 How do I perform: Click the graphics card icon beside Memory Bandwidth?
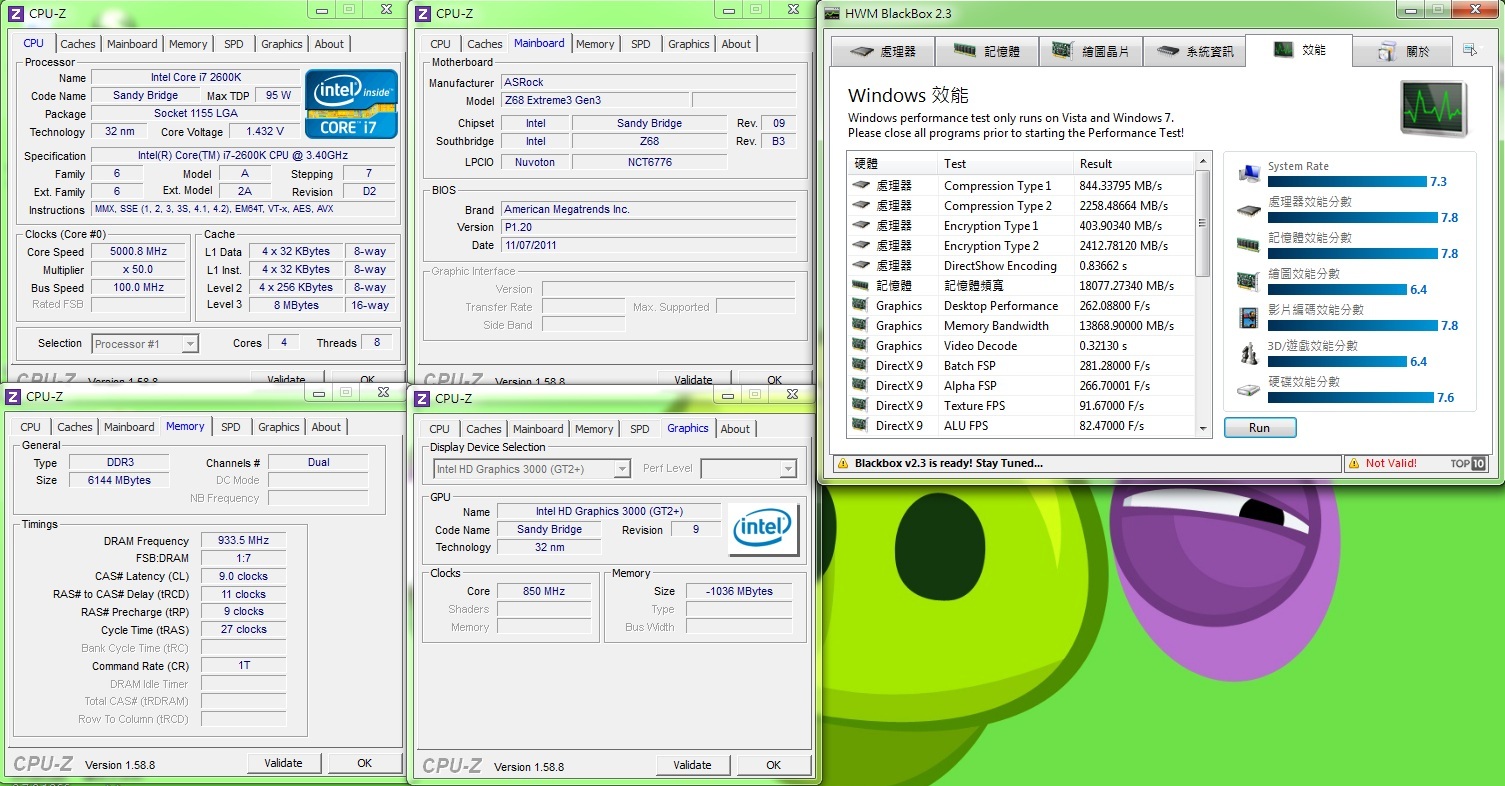860,325
